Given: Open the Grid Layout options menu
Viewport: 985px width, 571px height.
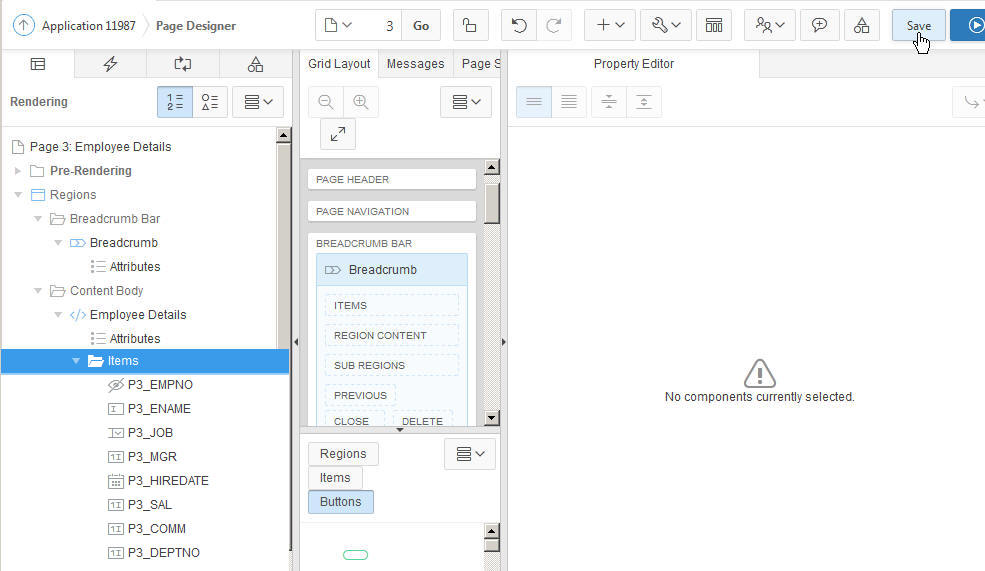Looking at the screenshot, I should [x=466, y=102].
